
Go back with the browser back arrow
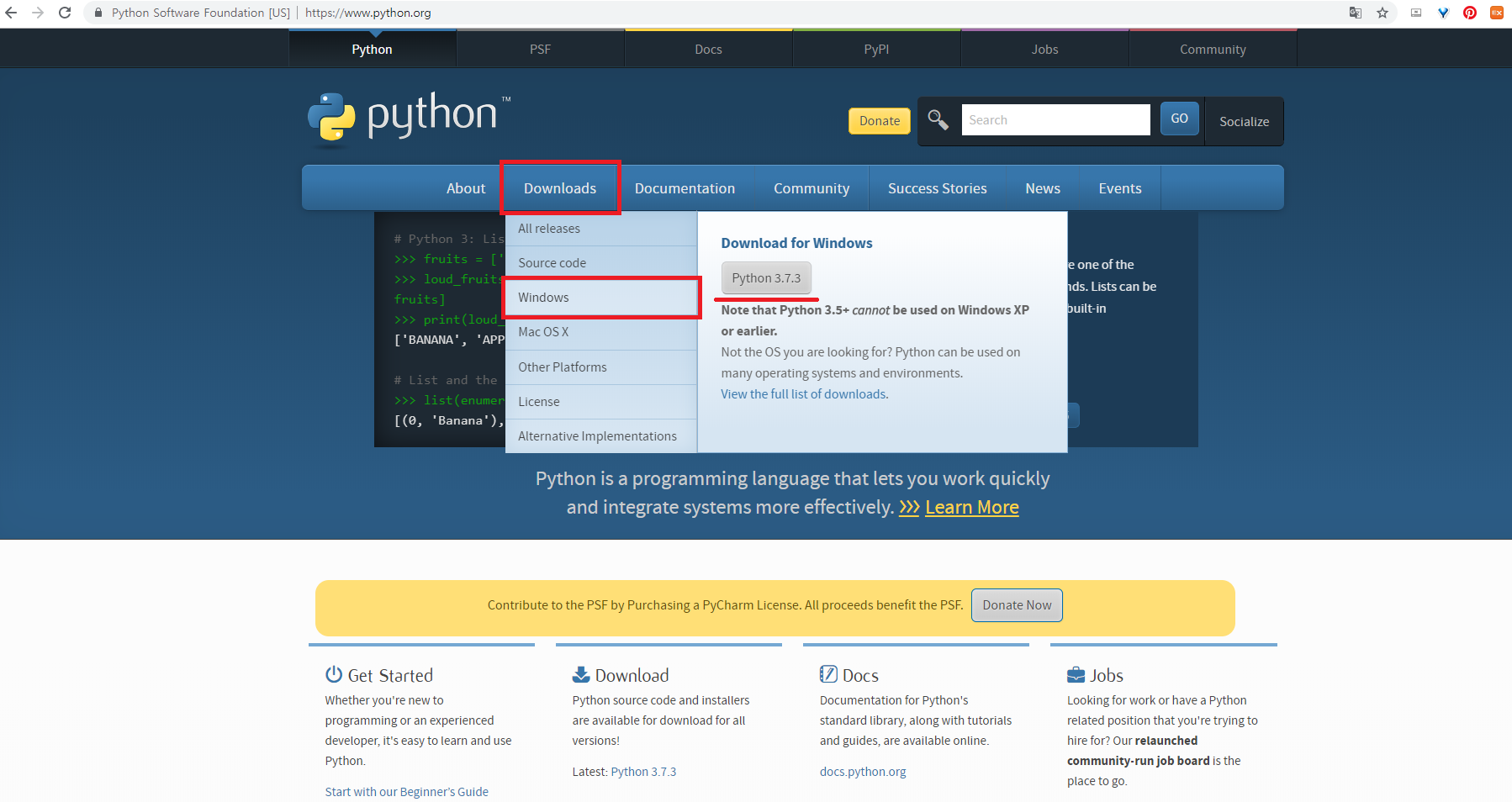(x=11, y=13)
